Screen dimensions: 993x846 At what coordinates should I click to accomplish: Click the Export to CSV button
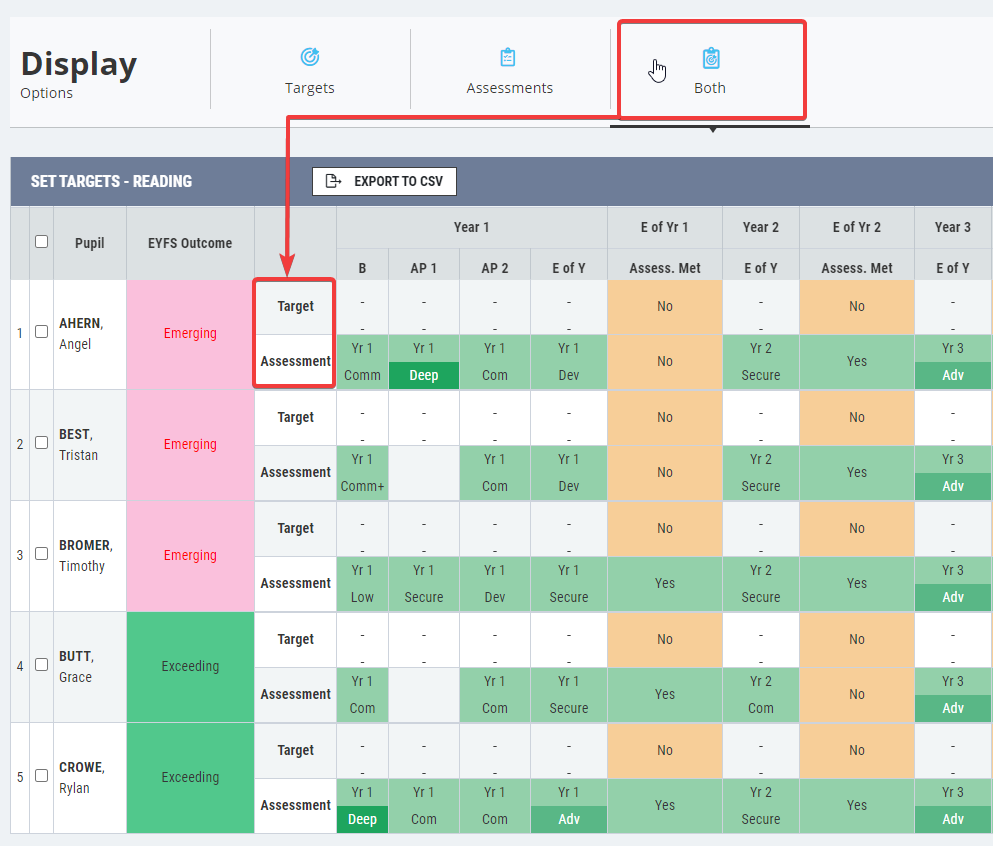pos(384,182)
